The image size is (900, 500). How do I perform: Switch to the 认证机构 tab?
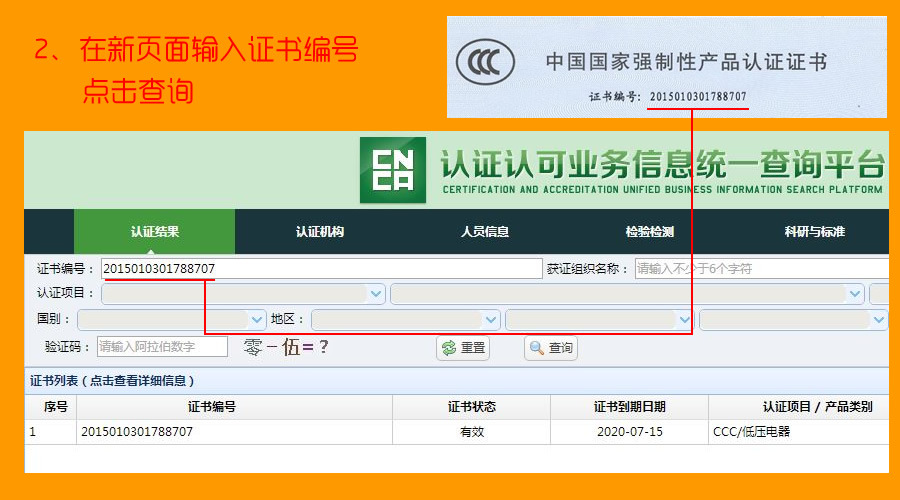(x=320, y=231)
